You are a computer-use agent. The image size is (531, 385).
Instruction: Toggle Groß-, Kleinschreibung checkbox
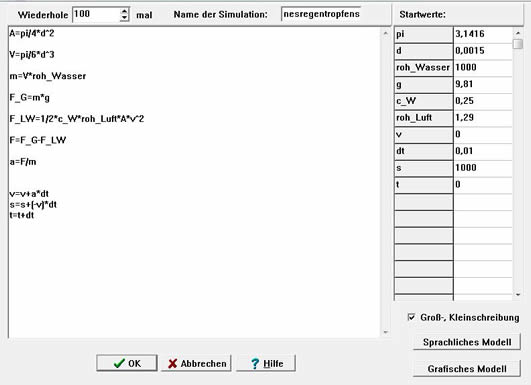pos(411,317)
